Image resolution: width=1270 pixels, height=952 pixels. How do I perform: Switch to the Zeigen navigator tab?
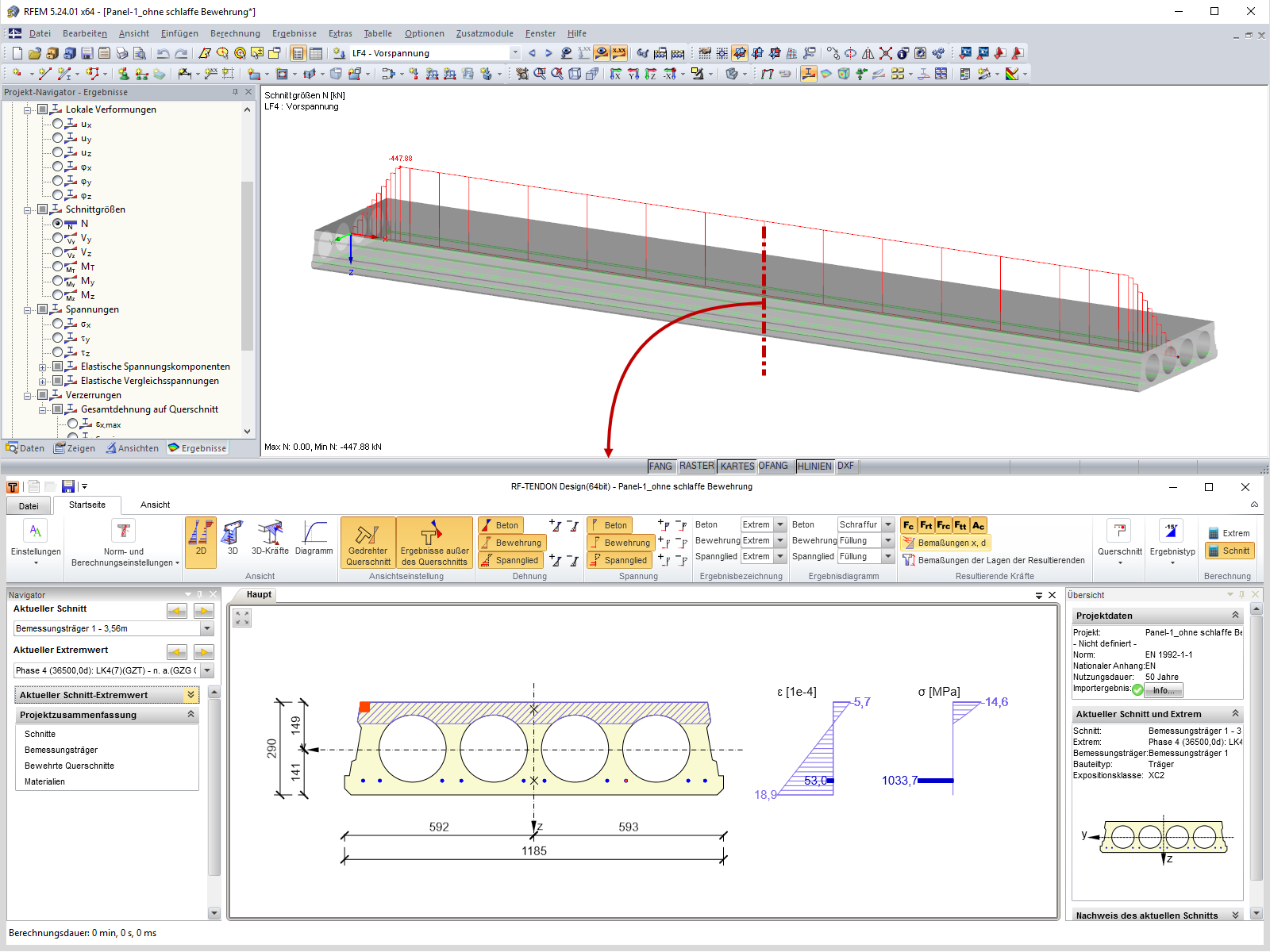pyautogui.click(x=75, y=448)
